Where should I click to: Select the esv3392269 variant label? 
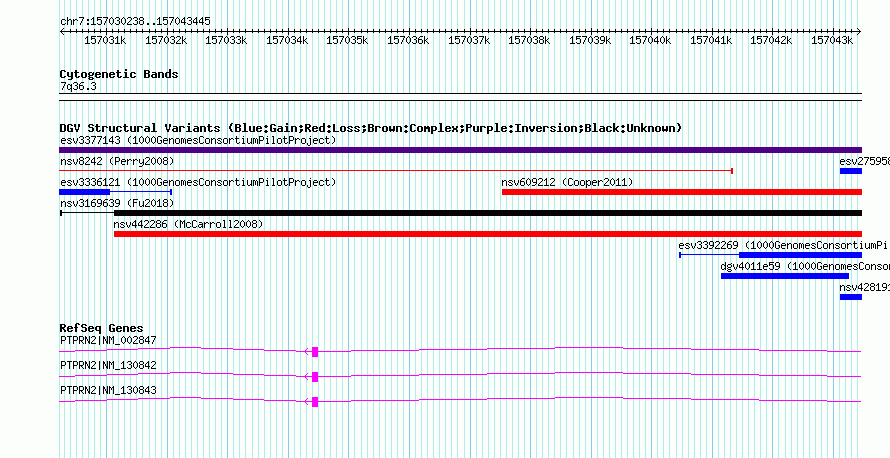[x=783, y=245]
